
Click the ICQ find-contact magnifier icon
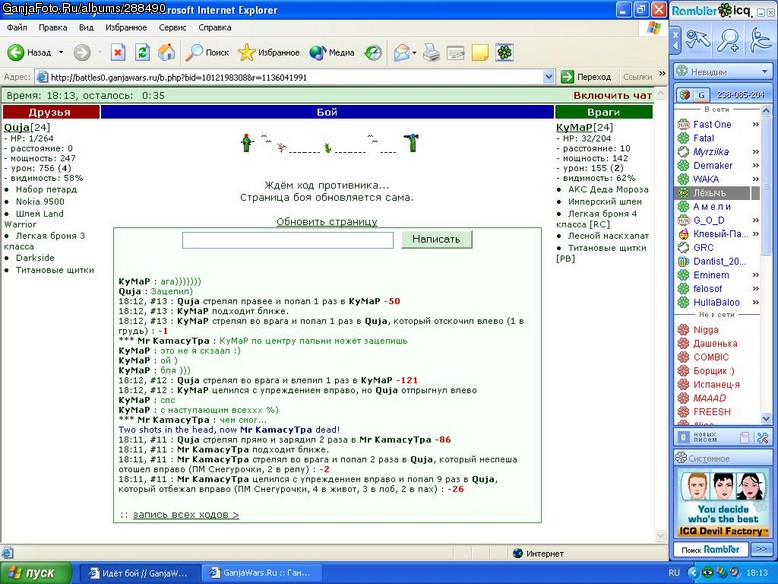pyautogui.click(x=728, y=40)
